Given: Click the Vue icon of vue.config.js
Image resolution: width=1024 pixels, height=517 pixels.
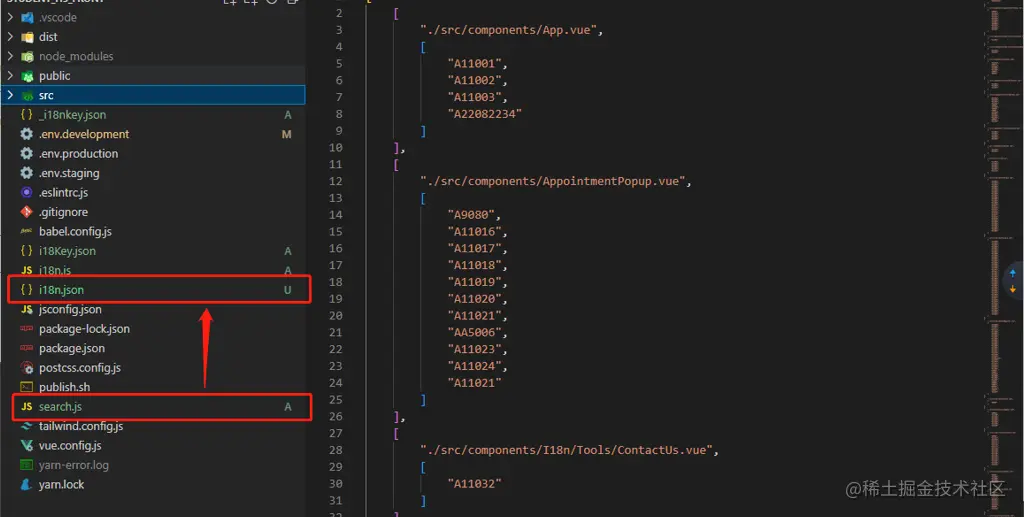Looking at the screenshot, I should [27, 445].
